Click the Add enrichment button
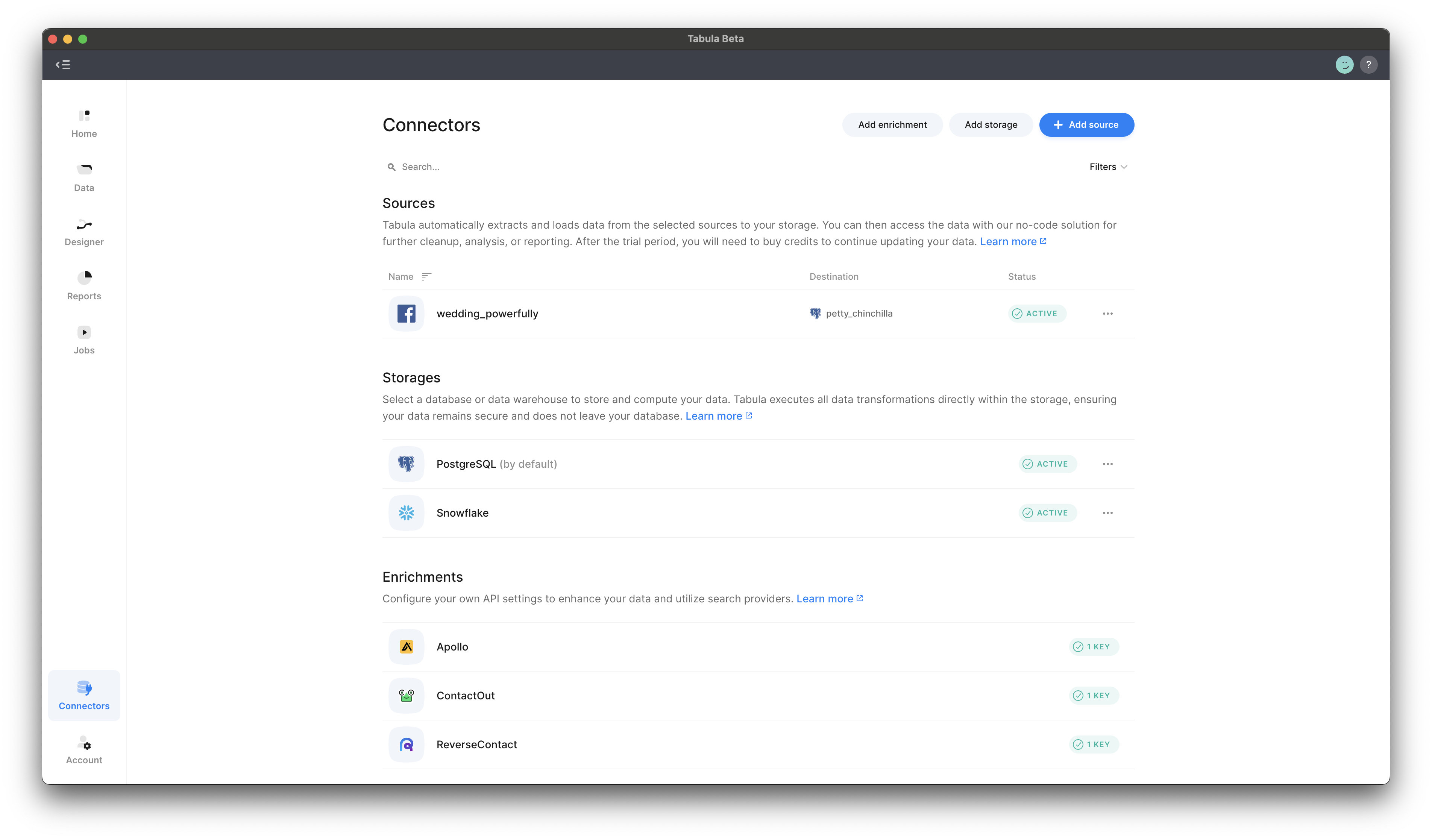 [892, 125]
